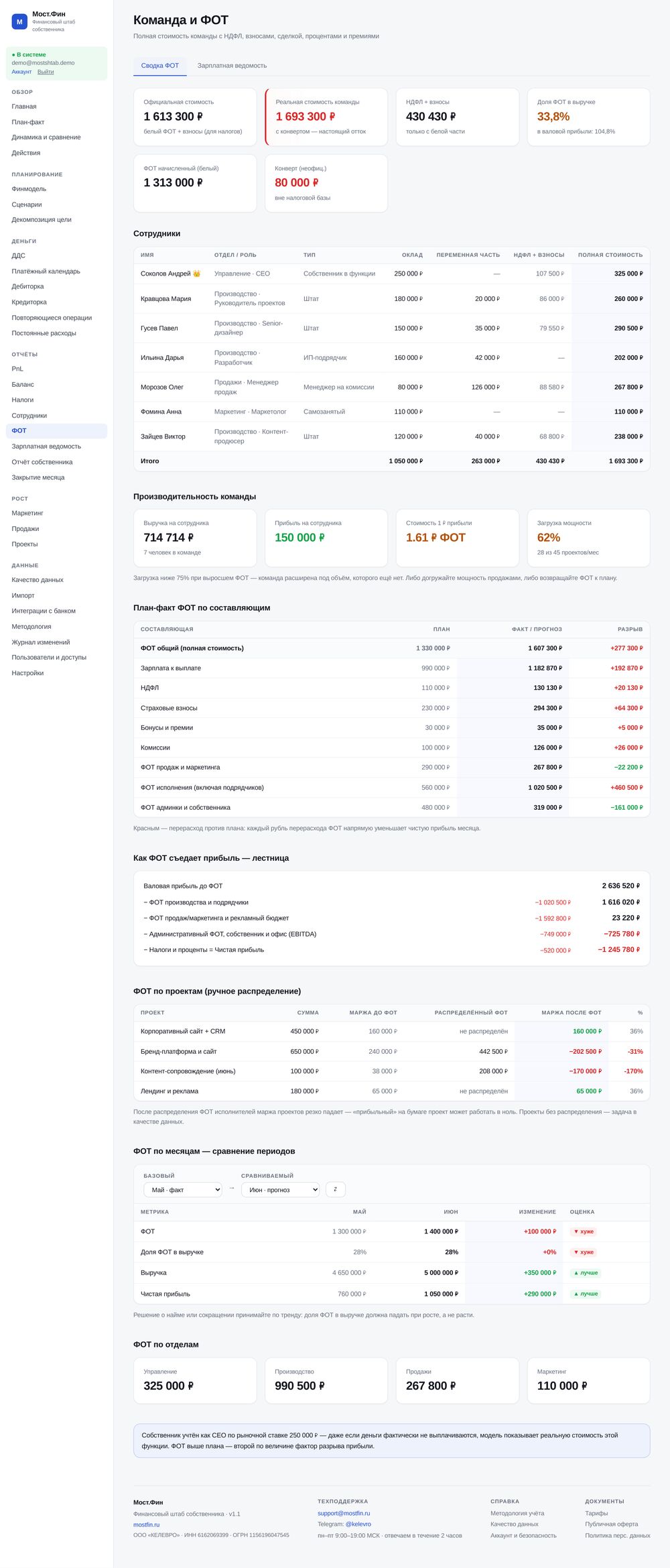The image size is (670, 1568).
Task: Open Интеграции с банком in the sidebar
Action: pyautogui.click(x=44, y=611)
